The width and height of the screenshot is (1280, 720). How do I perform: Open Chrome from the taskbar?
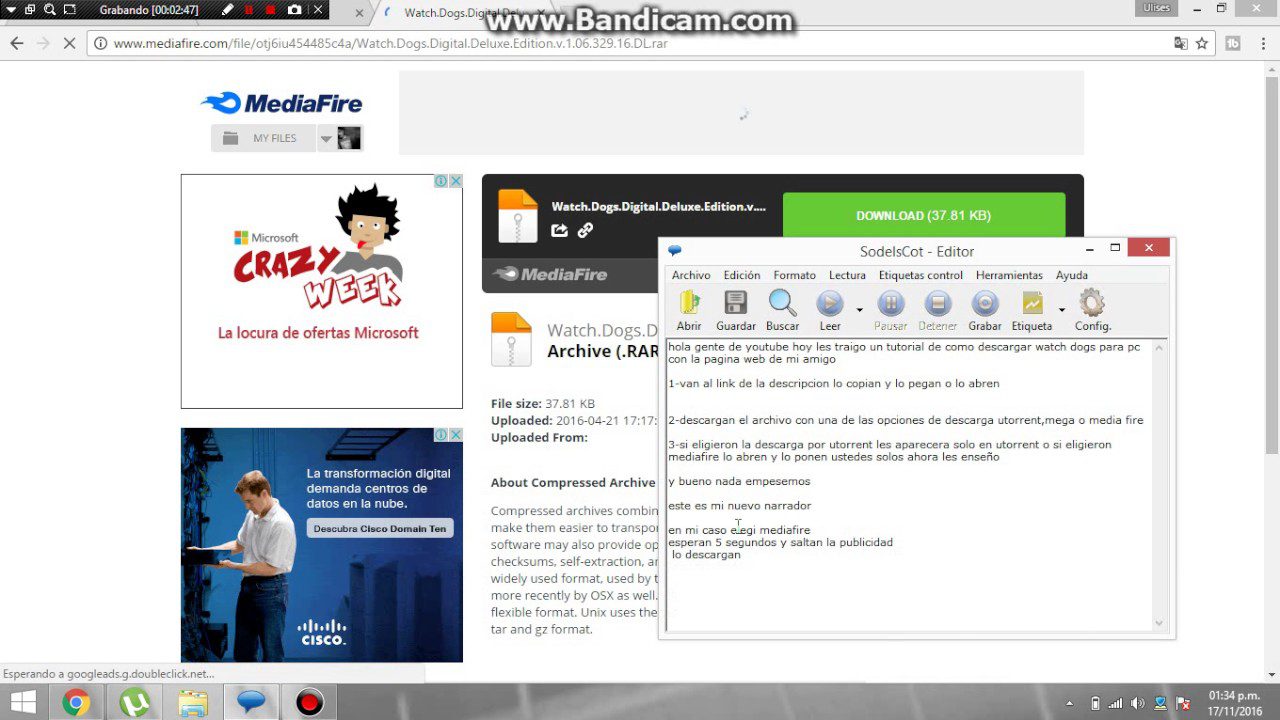pos(76,703)
